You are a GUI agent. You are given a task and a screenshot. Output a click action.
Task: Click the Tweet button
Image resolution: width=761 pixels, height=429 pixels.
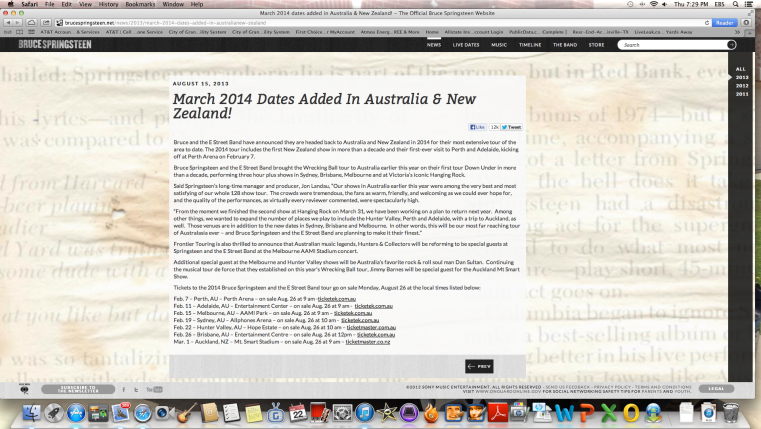pyautogui.click(x=512, y=127)
